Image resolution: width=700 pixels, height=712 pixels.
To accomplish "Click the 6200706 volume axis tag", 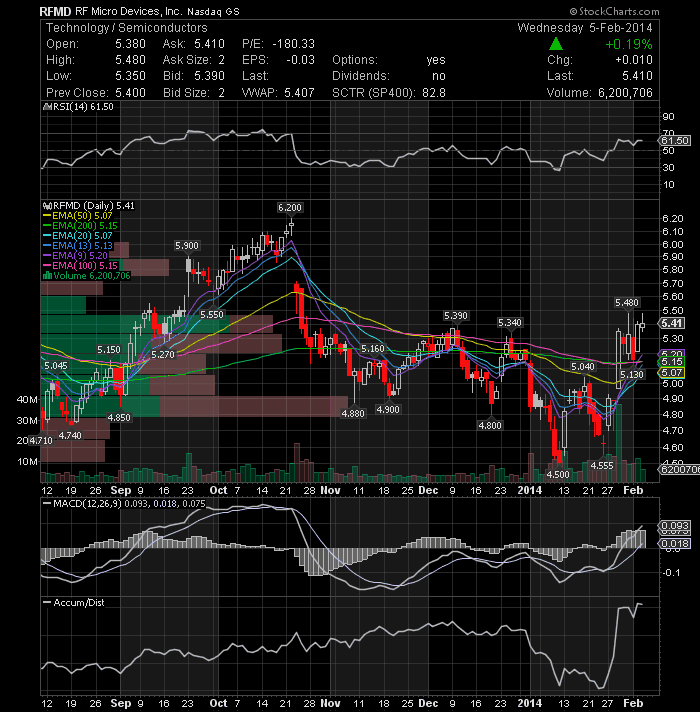I will (679, 470).
